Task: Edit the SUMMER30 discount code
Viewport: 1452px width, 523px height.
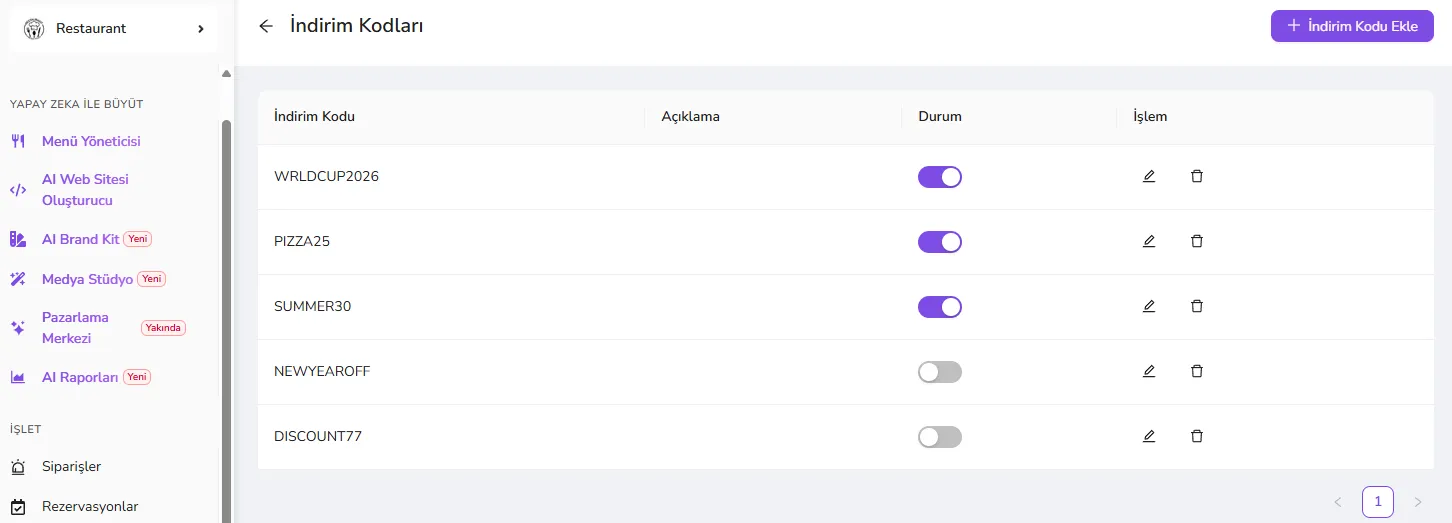Action: [x=1149, y=306]
